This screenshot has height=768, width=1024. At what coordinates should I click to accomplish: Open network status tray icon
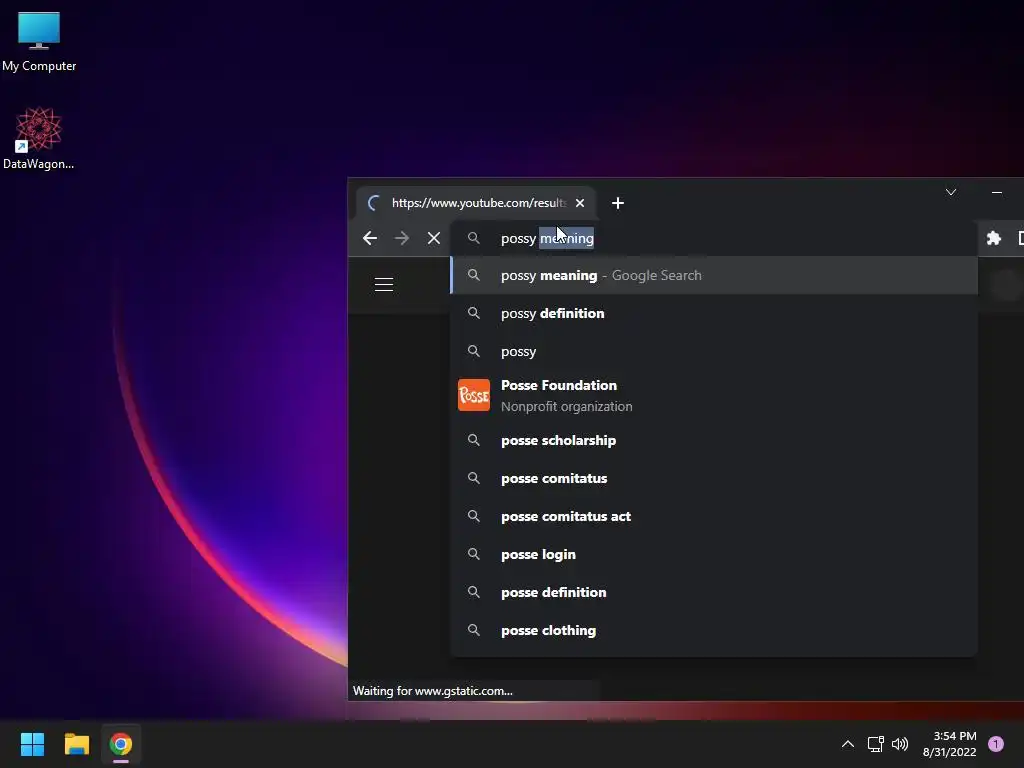click(875, 744)
